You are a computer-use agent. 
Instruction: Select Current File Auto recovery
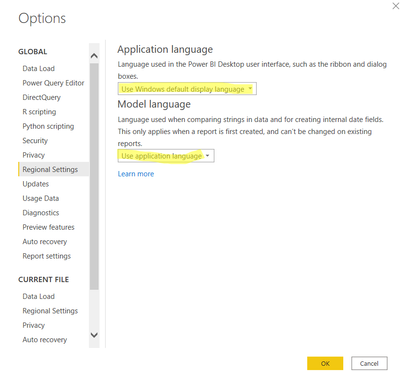tap(45, 340)
